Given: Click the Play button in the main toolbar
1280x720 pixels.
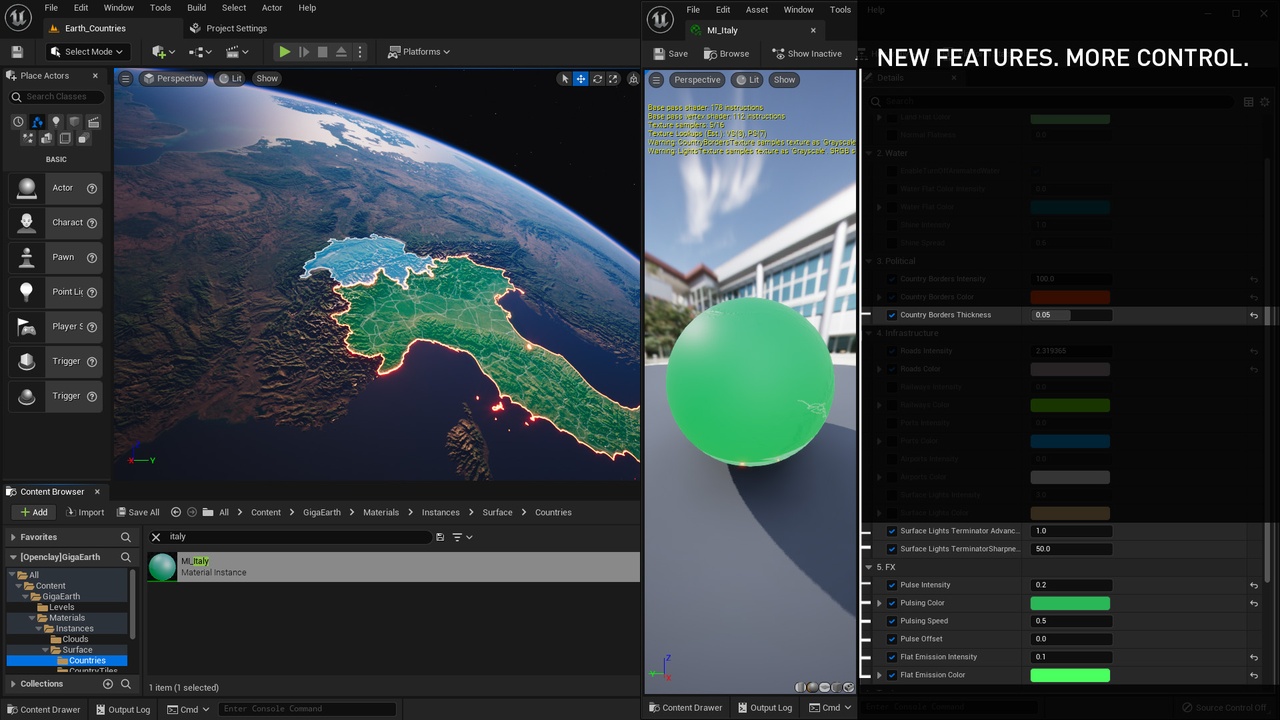Looking at the screenshot, I should 285,52.
